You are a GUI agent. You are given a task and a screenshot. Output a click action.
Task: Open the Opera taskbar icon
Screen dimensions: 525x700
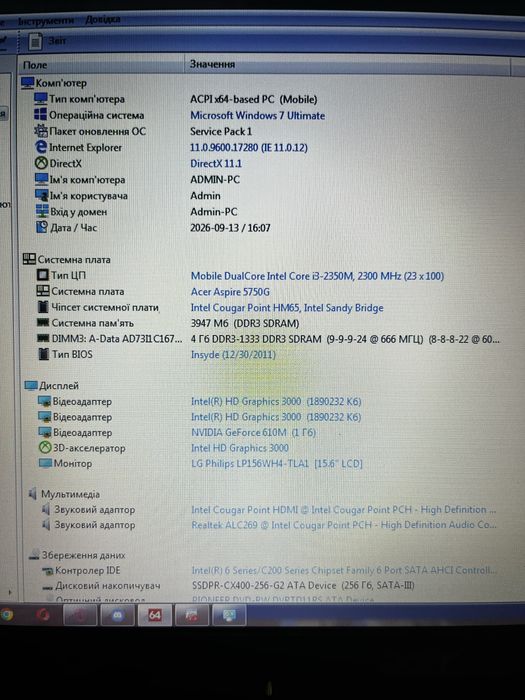pyautogui.click(x=43, y=615)
